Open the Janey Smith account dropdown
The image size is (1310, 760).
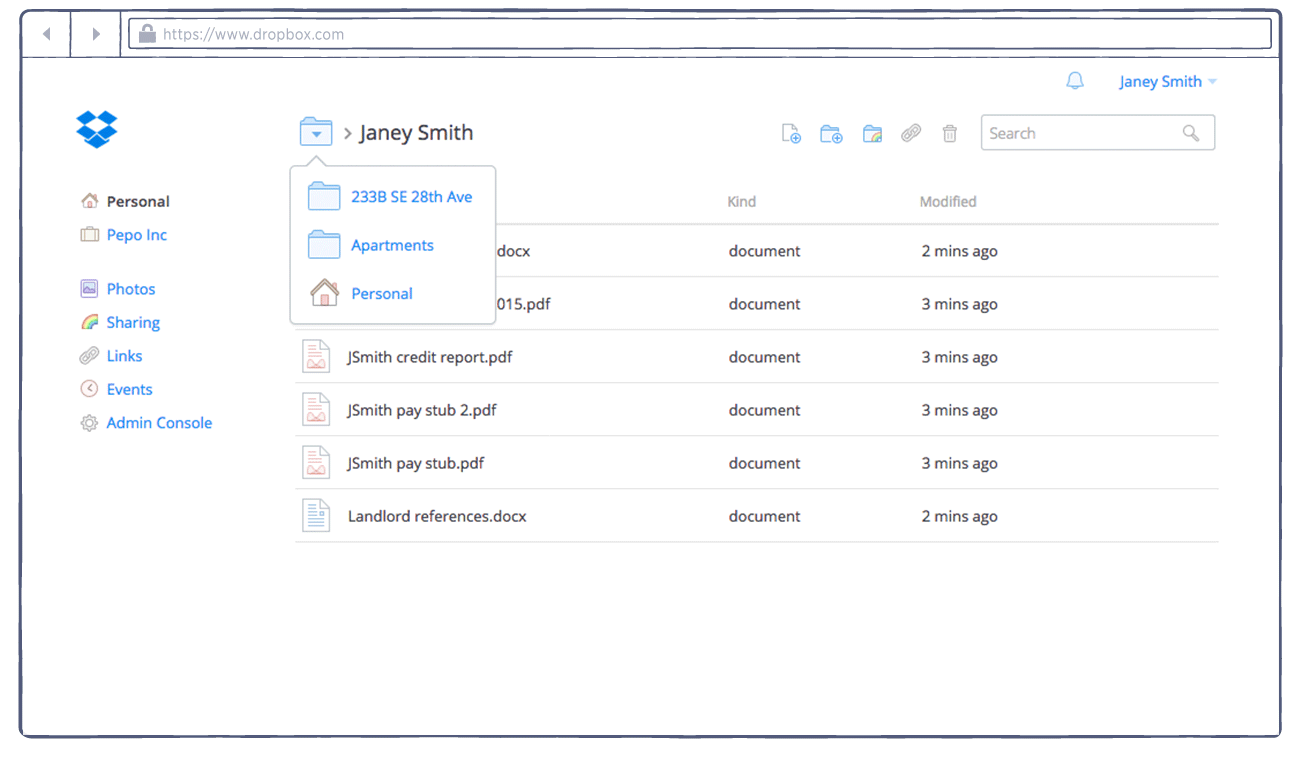point(1167,82)
